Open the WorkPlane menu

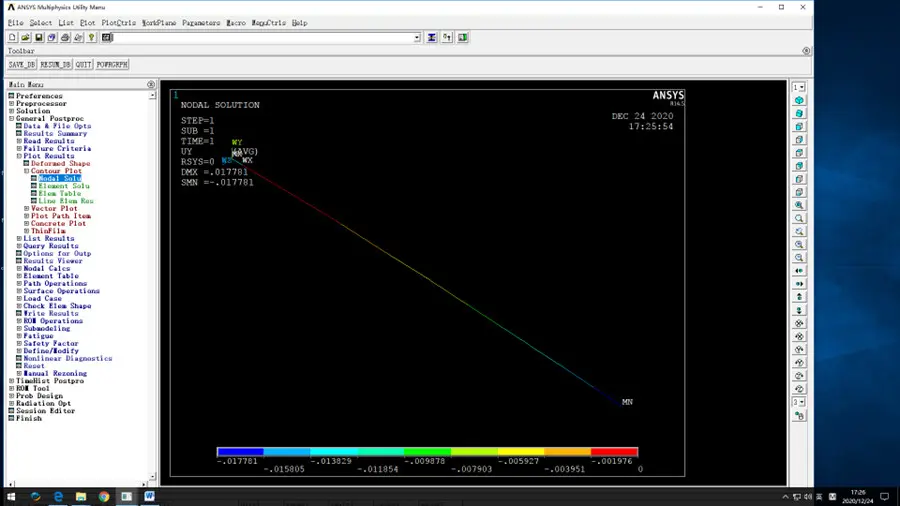coord(159,23)
